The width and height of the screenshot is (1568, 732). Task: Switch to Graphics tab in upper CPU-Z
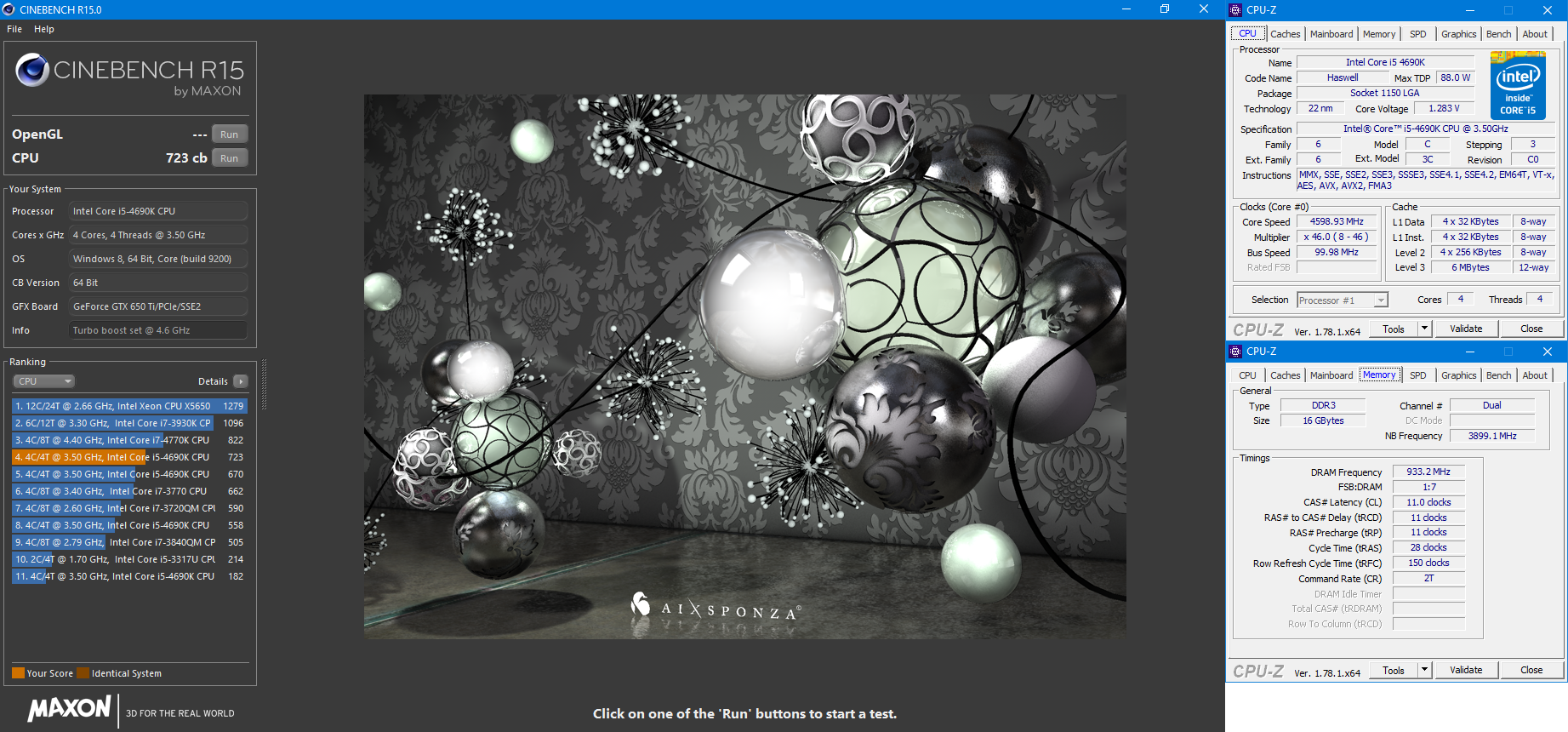click(1459, 34)
